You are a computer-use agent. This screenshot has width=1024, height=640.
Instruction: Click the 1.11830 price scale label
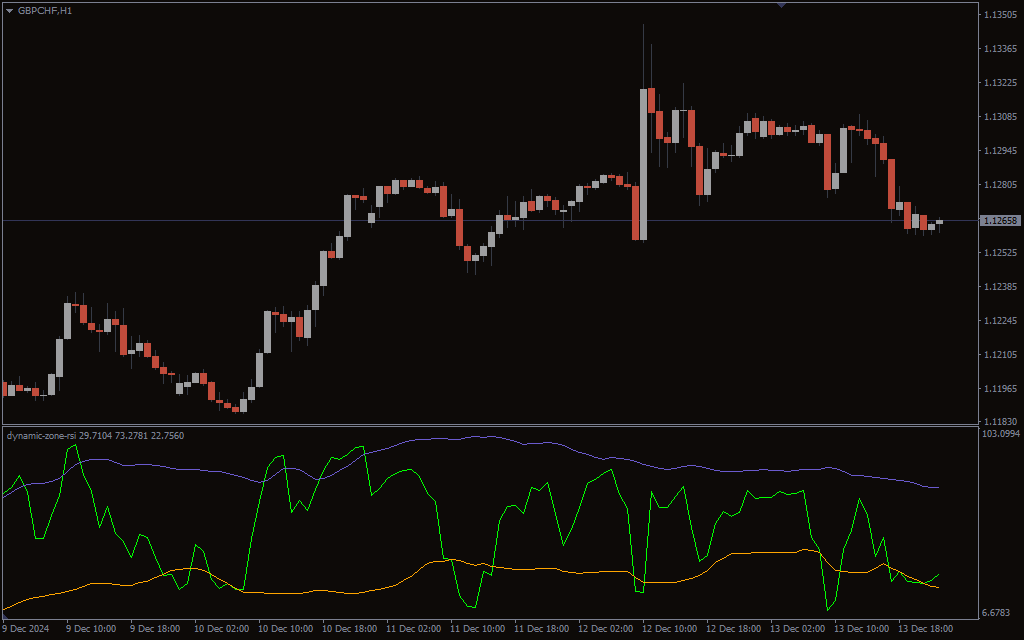pyautogui.click(x=1000, y=422)
